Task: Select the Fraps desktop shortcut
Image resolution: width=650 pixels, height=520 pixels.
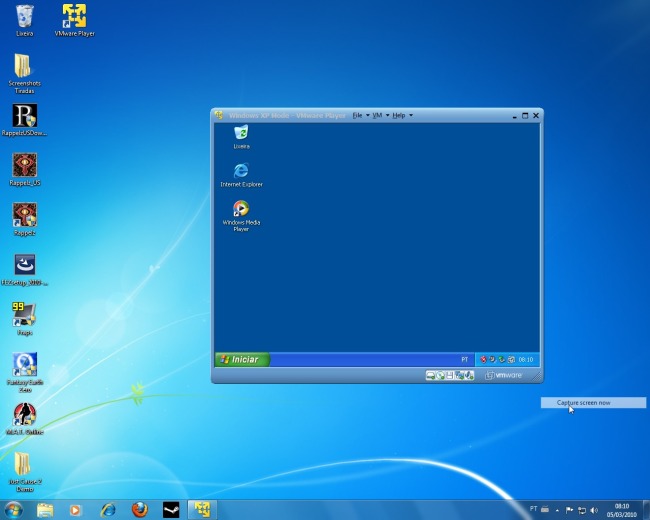Action: pyautogui.click(x=24, y=319)
